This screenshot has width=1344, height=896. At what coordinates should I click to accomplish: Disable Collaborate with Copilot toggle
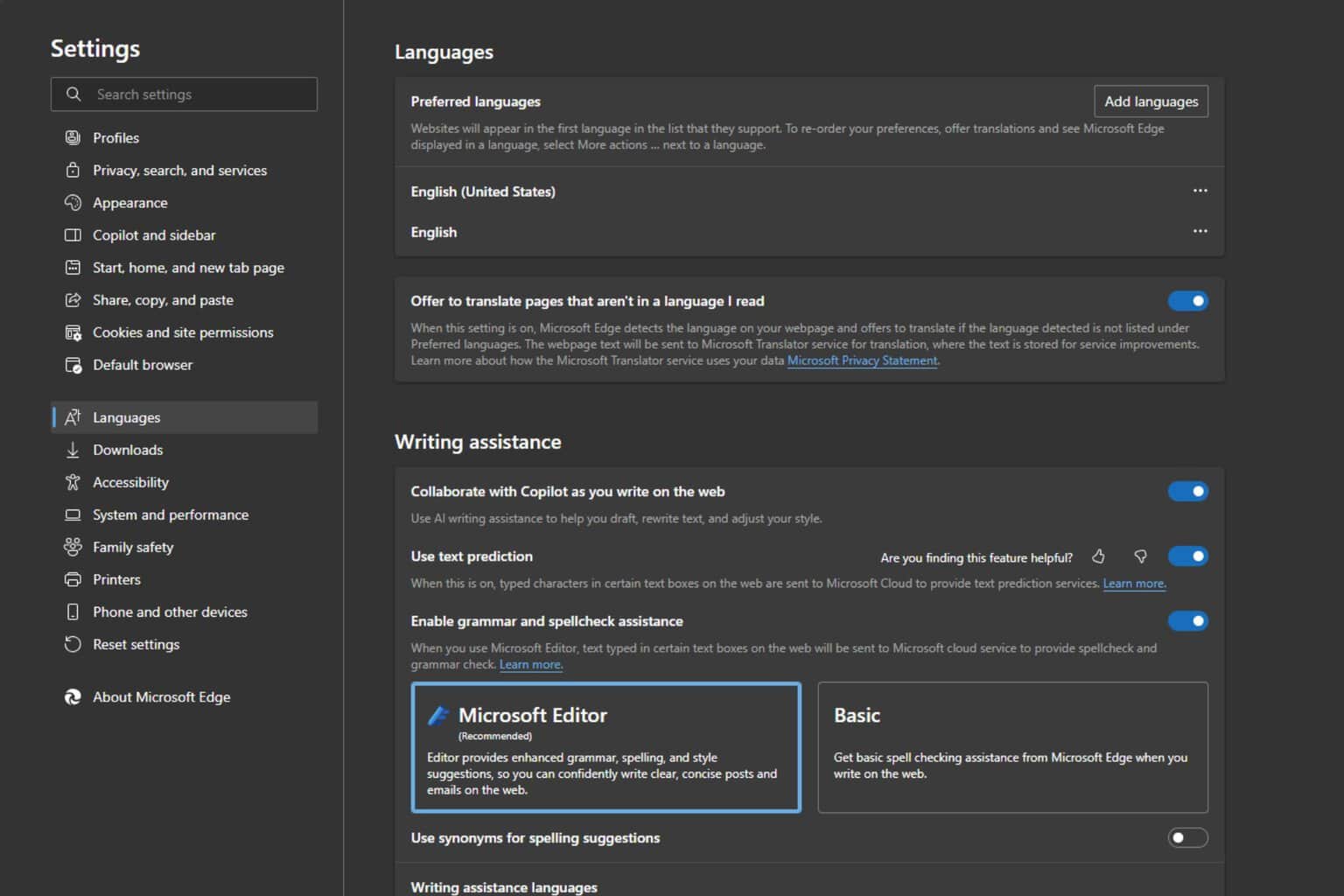point(1187,492)
